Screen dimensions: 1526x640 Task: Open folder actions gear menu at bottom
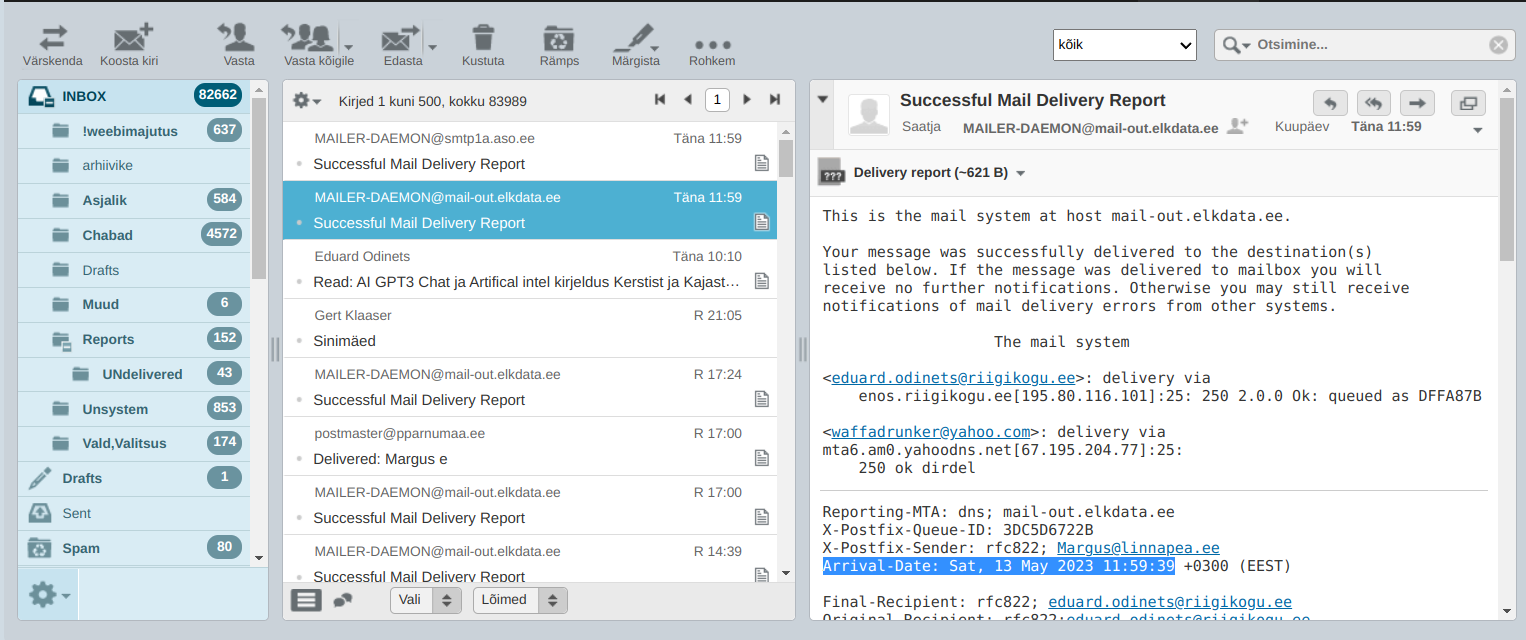pyautogui.click(x=47, y=595)
